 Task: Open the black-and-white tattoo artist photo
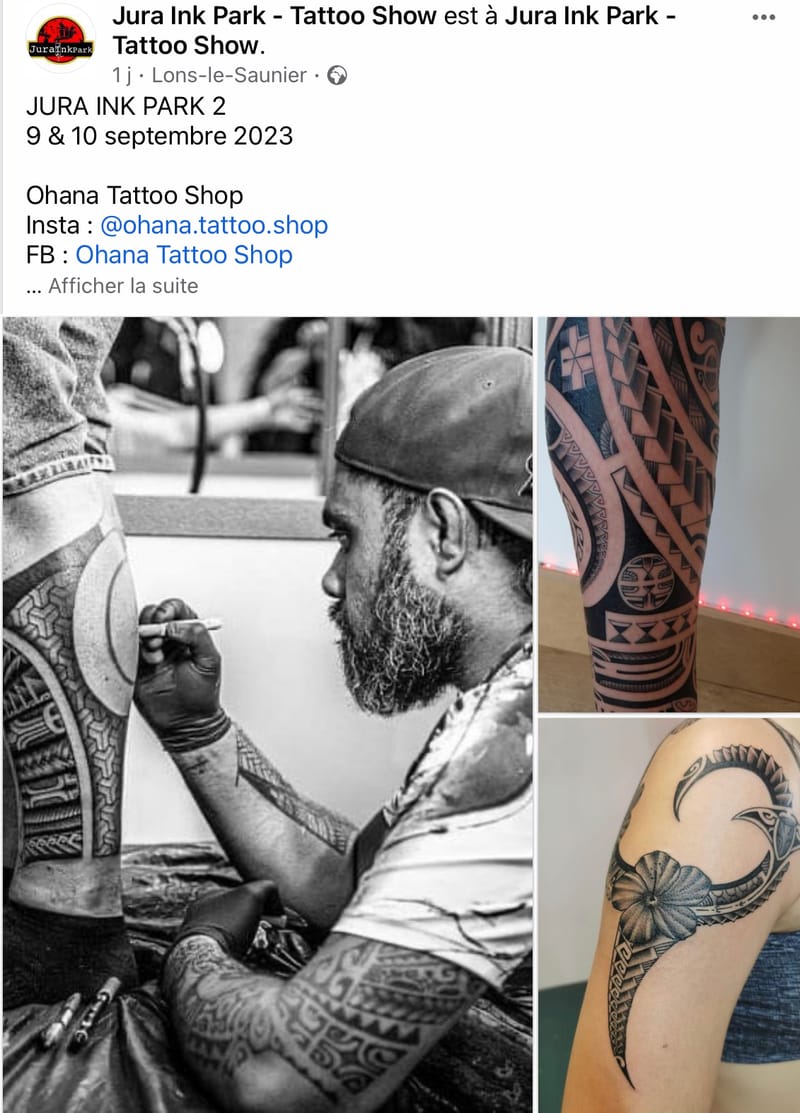pos(268,714)
